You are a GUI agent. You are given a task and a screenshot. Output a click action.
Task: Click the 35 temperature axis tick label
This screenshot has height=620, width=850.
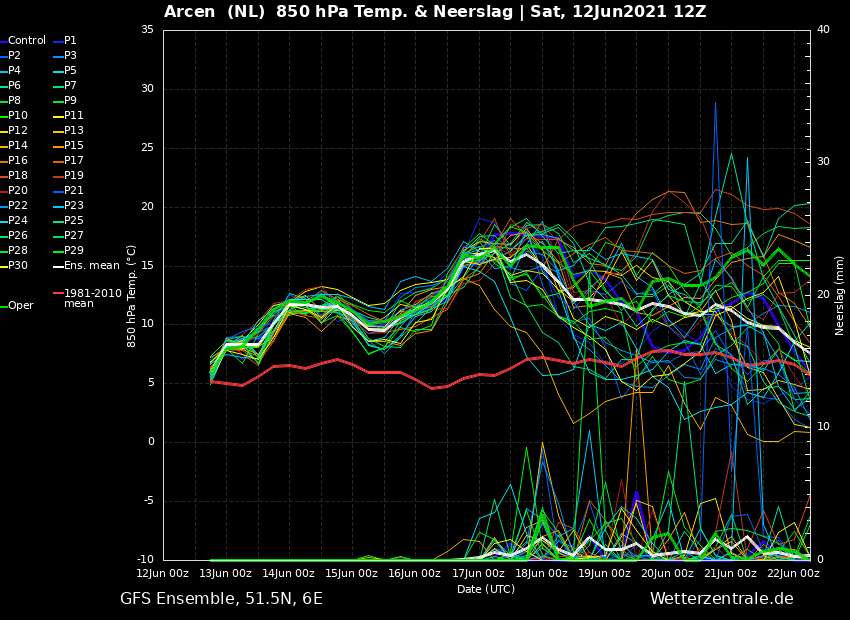[147, 30]
